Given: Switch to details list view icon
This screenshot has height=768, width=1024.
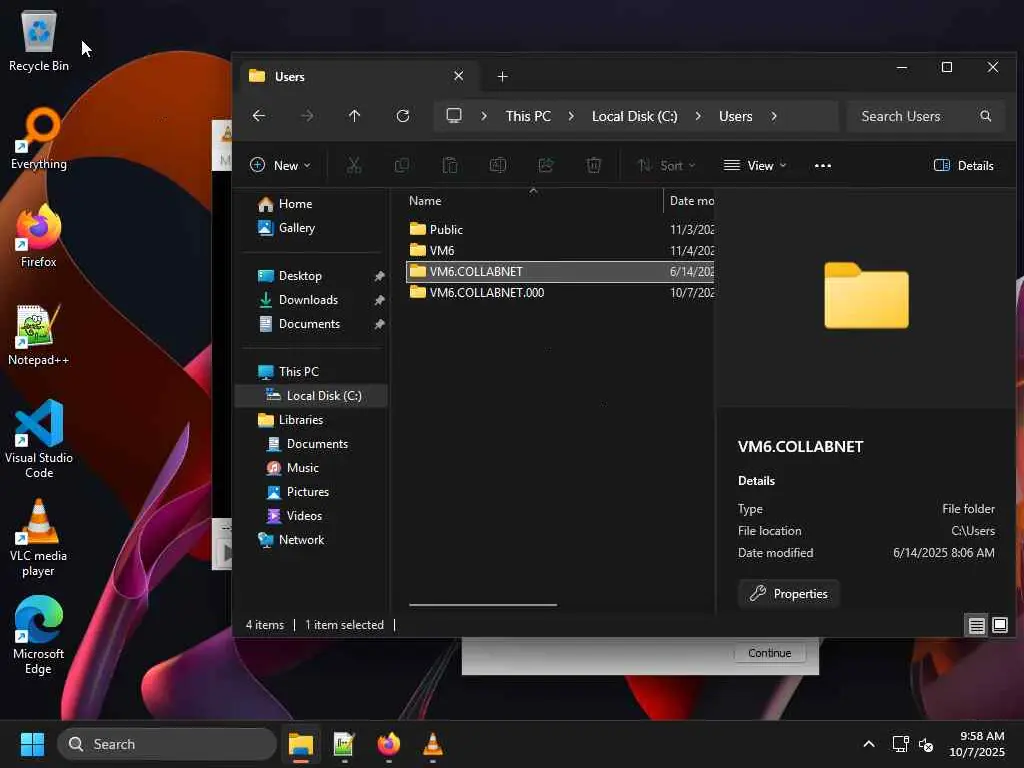Looking at the screenshot, I should (x=976, y=626).
